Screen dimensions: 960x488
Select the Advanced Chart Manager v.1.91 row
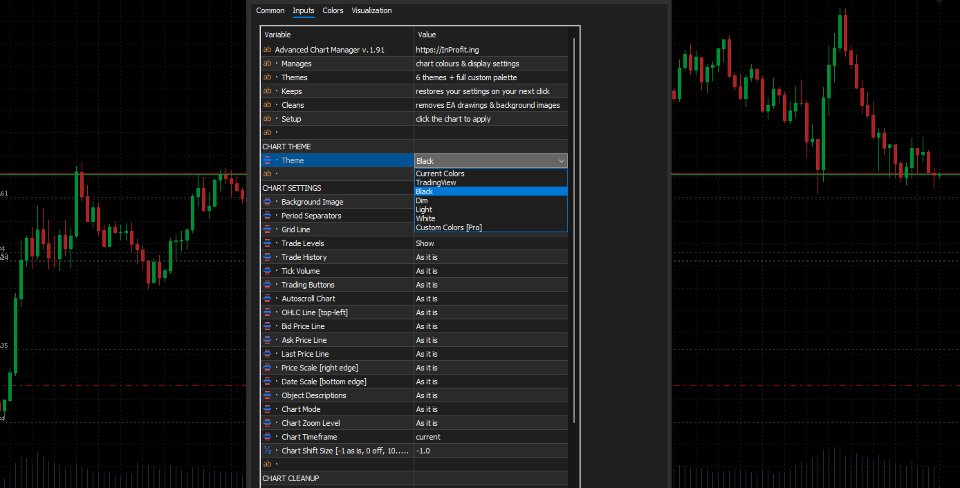click(414, 50)
